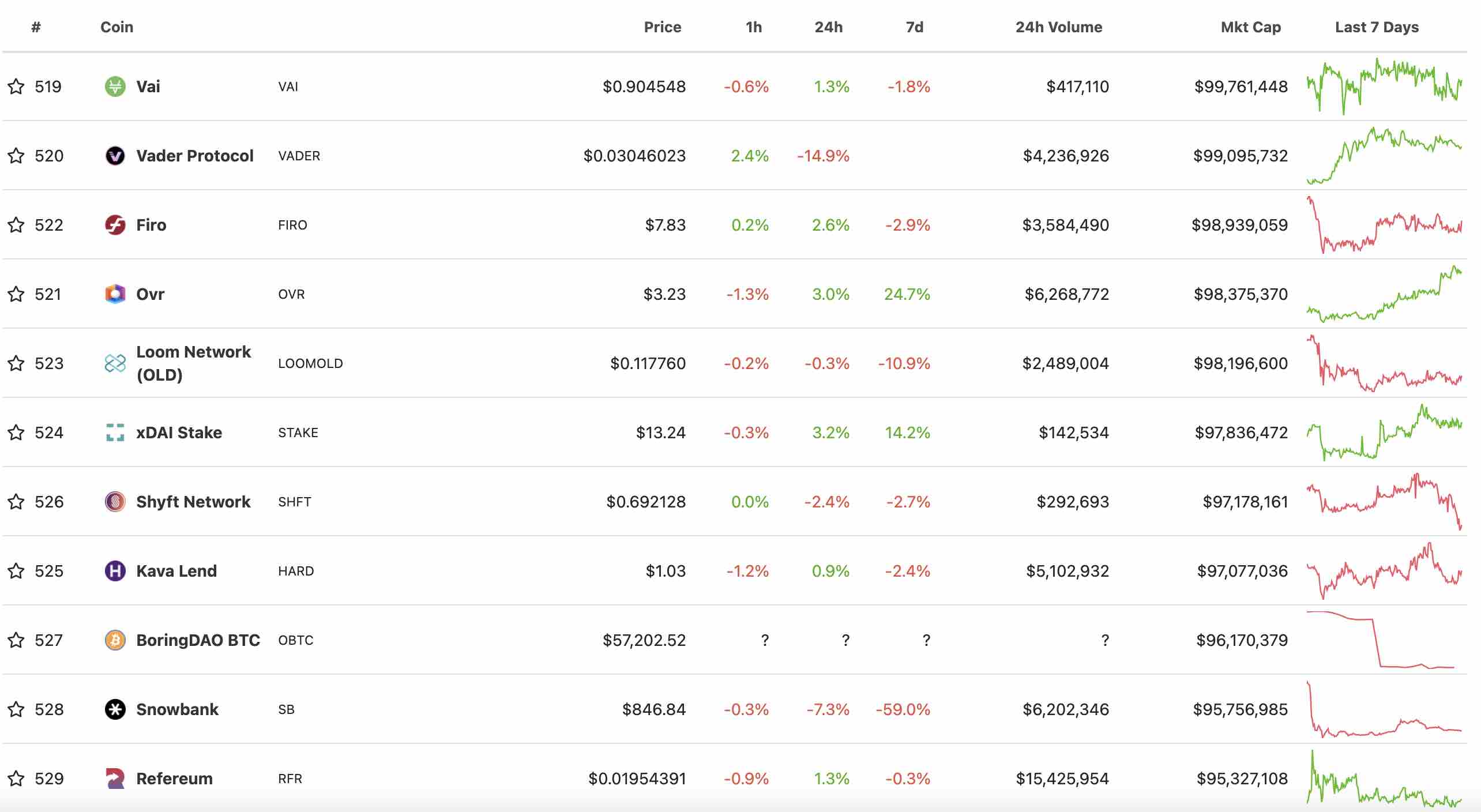The height and width of the screenshot is (812, 1481).
Task: Go to the Snowbank coin page
Action: (177, 709)
